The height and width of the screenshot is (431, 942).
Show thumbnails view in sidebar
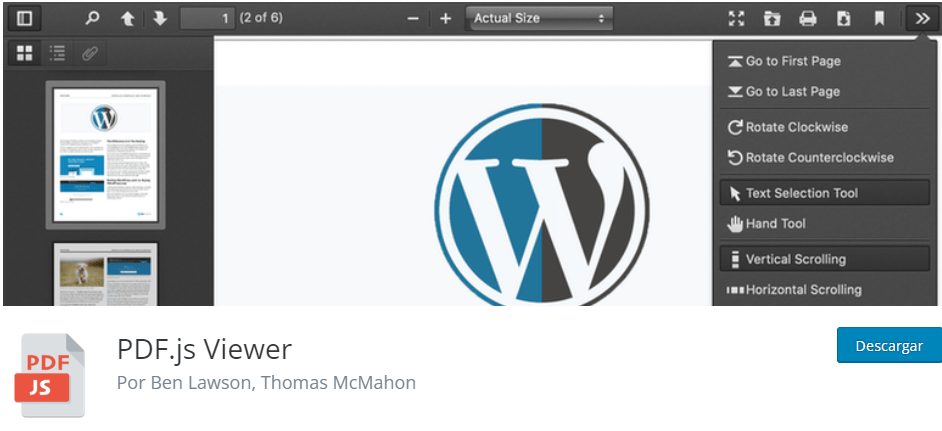click(x=24, y=53)
